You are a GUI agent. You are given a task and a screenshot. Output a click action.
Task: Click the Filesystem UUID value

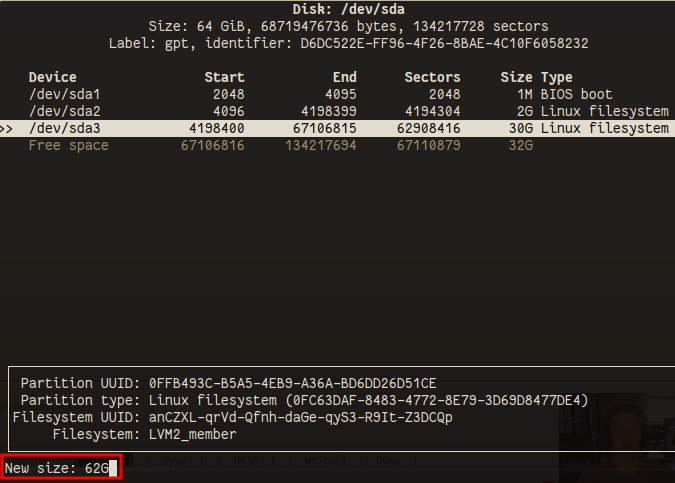click(300, 417)
